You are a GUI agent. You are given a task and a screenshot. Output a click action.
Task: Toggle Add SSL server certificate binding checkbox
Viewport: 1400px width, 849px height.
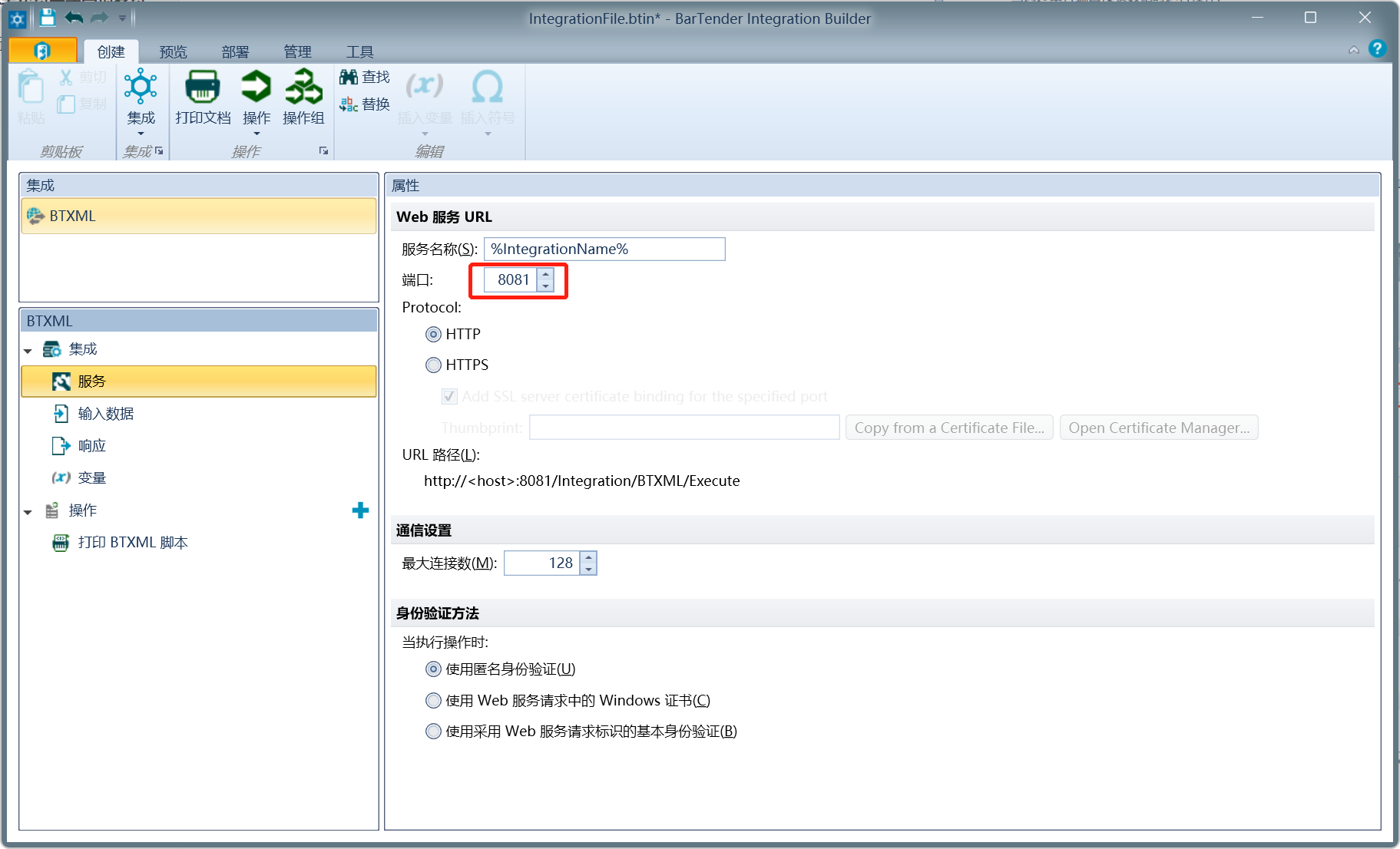pos(449,396)
